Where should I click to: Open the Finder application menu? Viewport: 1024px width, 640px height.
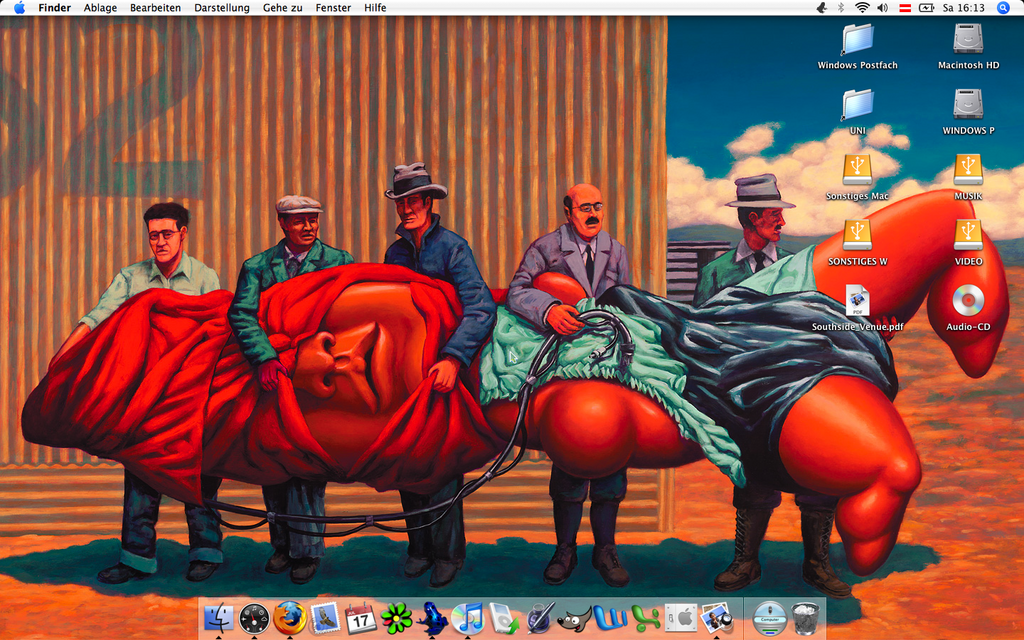point(54,8)
